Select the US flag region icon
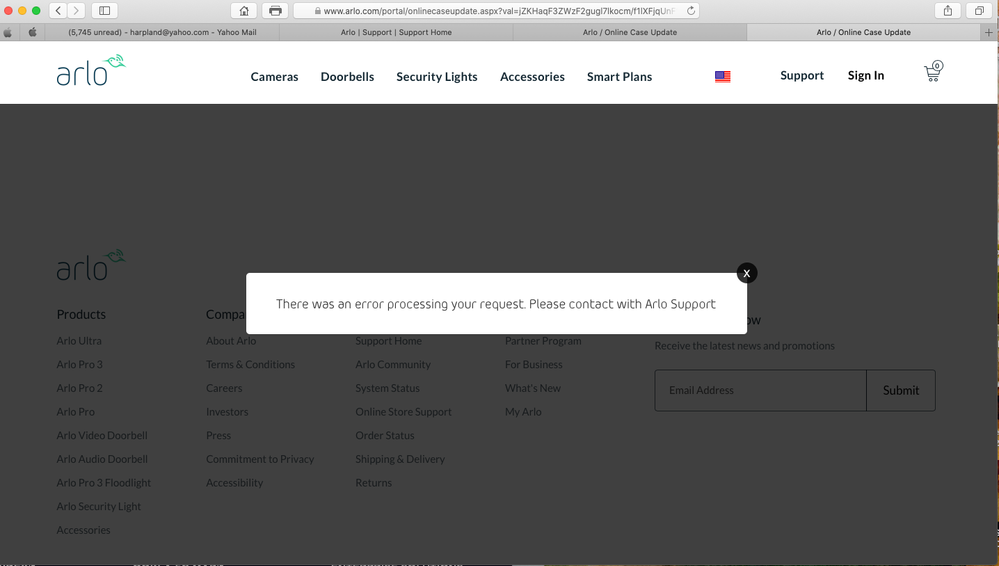The height and width of the screenshot is (566, 999). [722, 76]
